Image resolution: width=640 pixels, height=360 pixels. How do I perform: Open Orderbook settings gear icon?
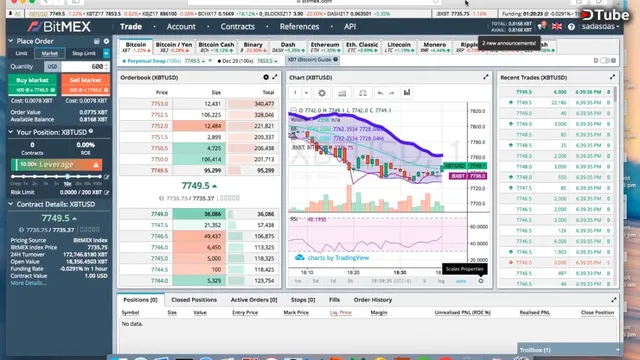(266, 77)
